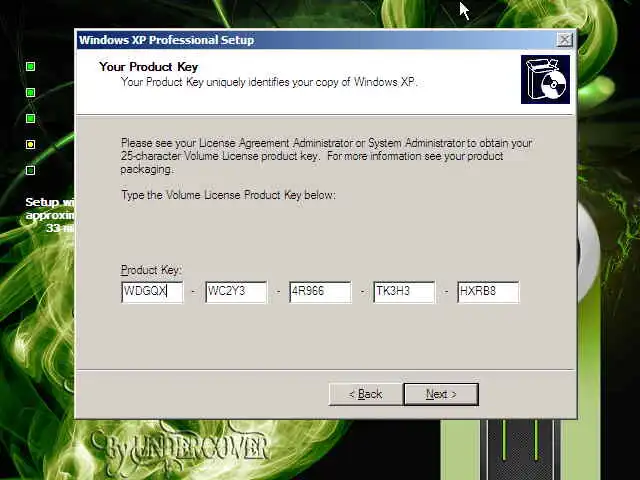Go back with the Back button
Screen dimensions: 640x480
pyautogui.click(x=366, y=394)
